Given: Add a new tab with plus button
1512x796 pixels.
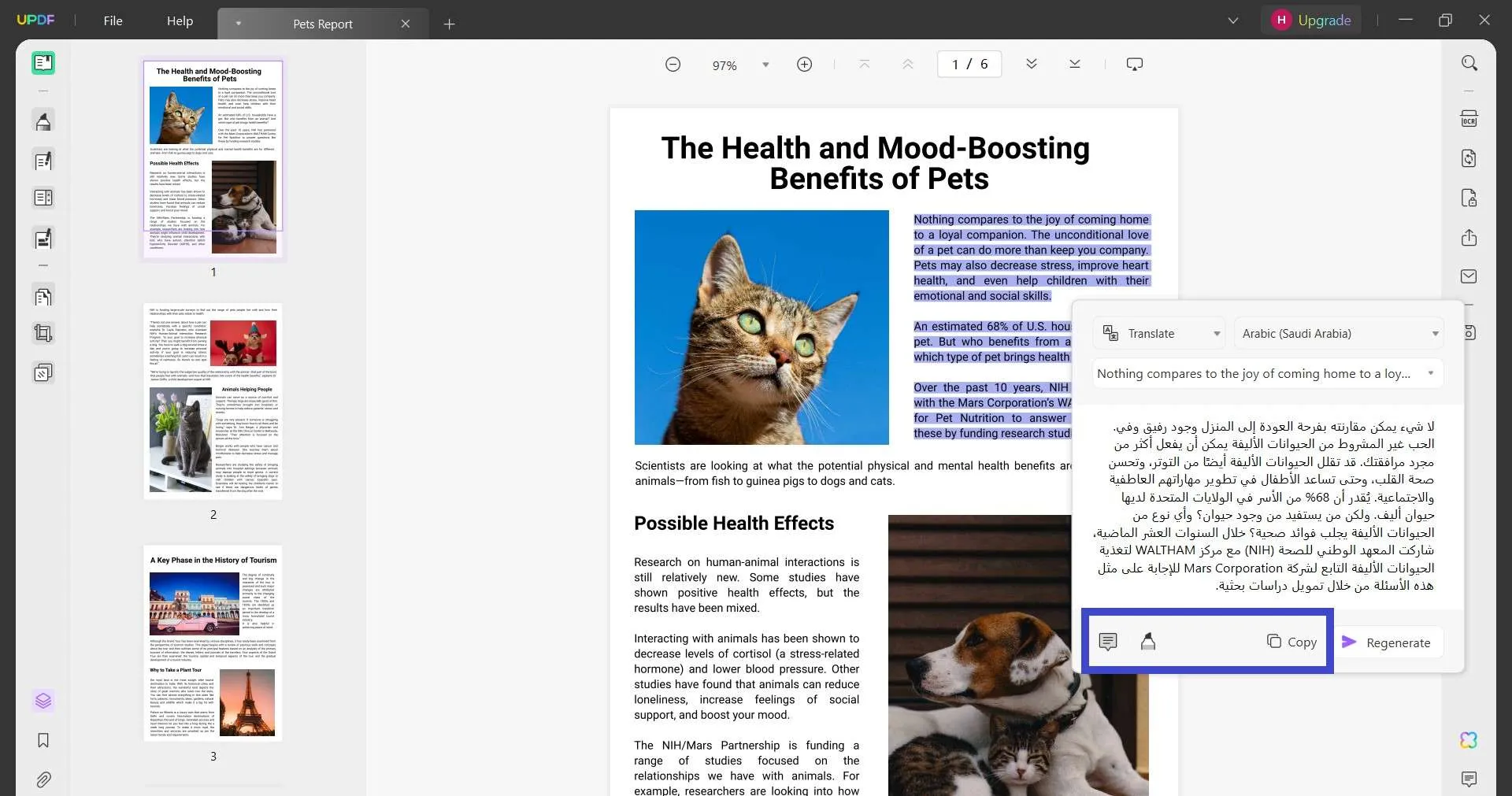Looking at the screenshot, I should [x=449, y=24].
